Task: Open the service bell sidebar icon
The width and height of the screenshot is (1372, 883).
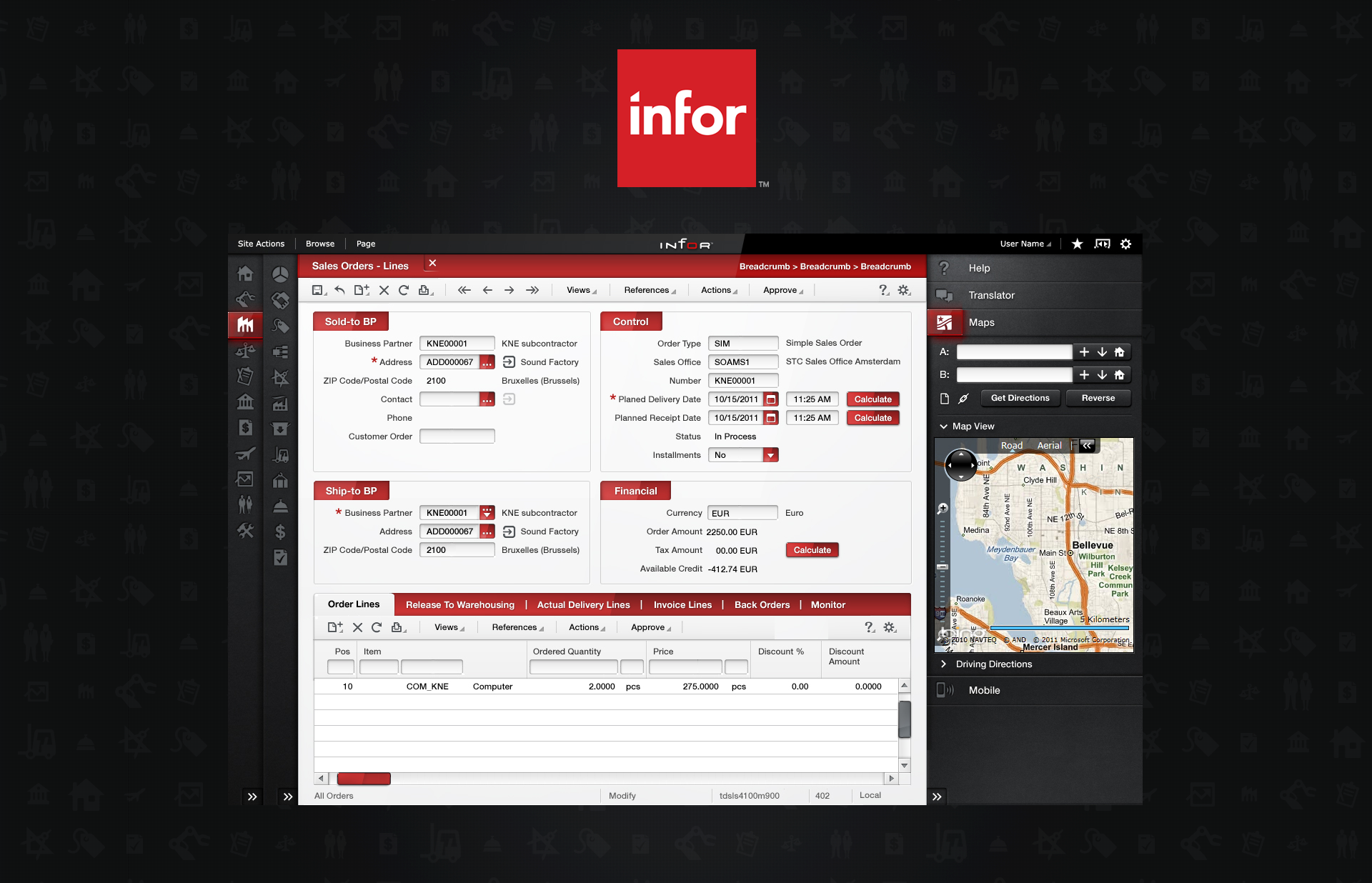Action: pos(280,506)
